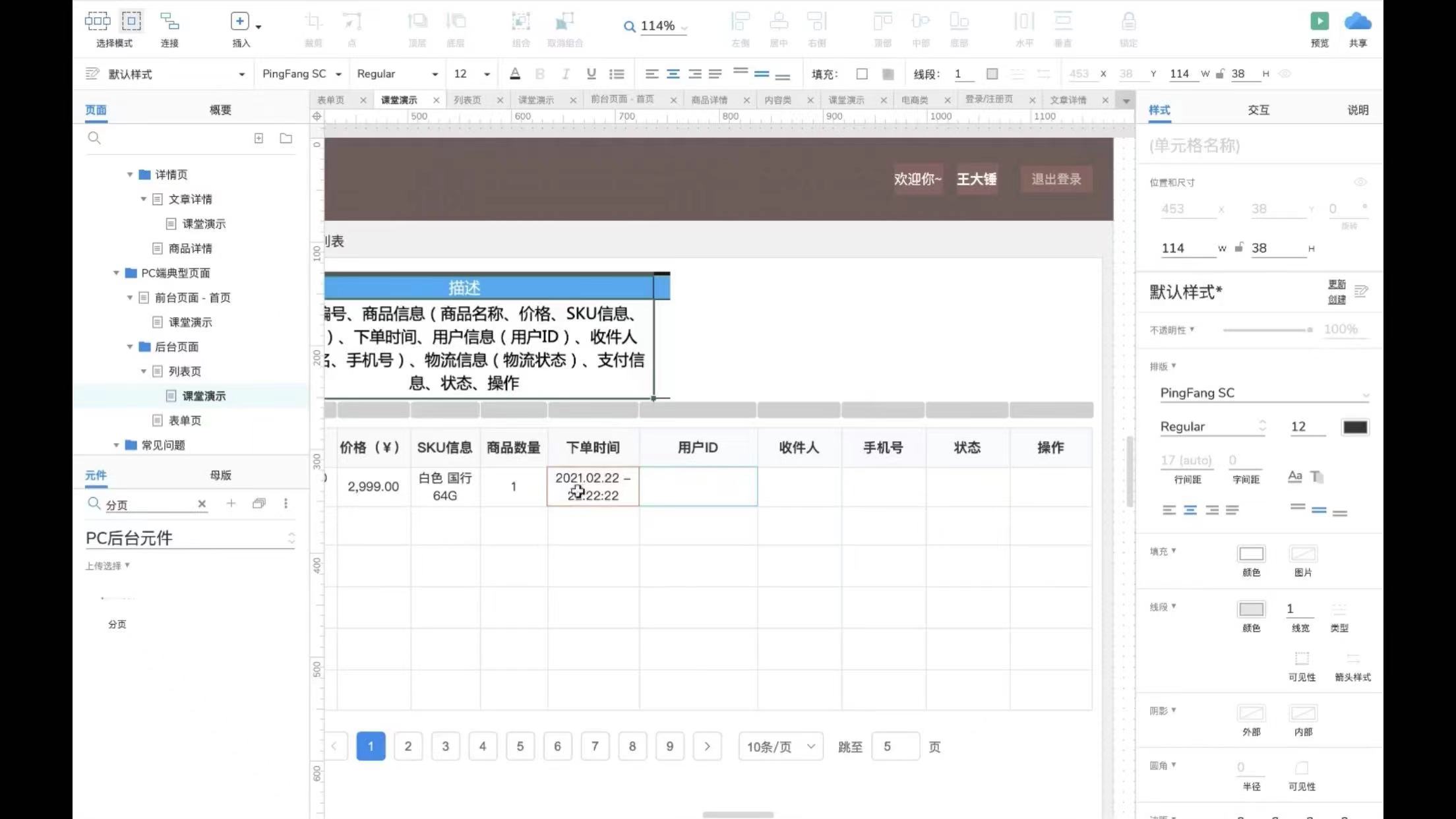Click the Share cloud icon
Screen dimensions: 1456x819
(x=1357, y=22)
